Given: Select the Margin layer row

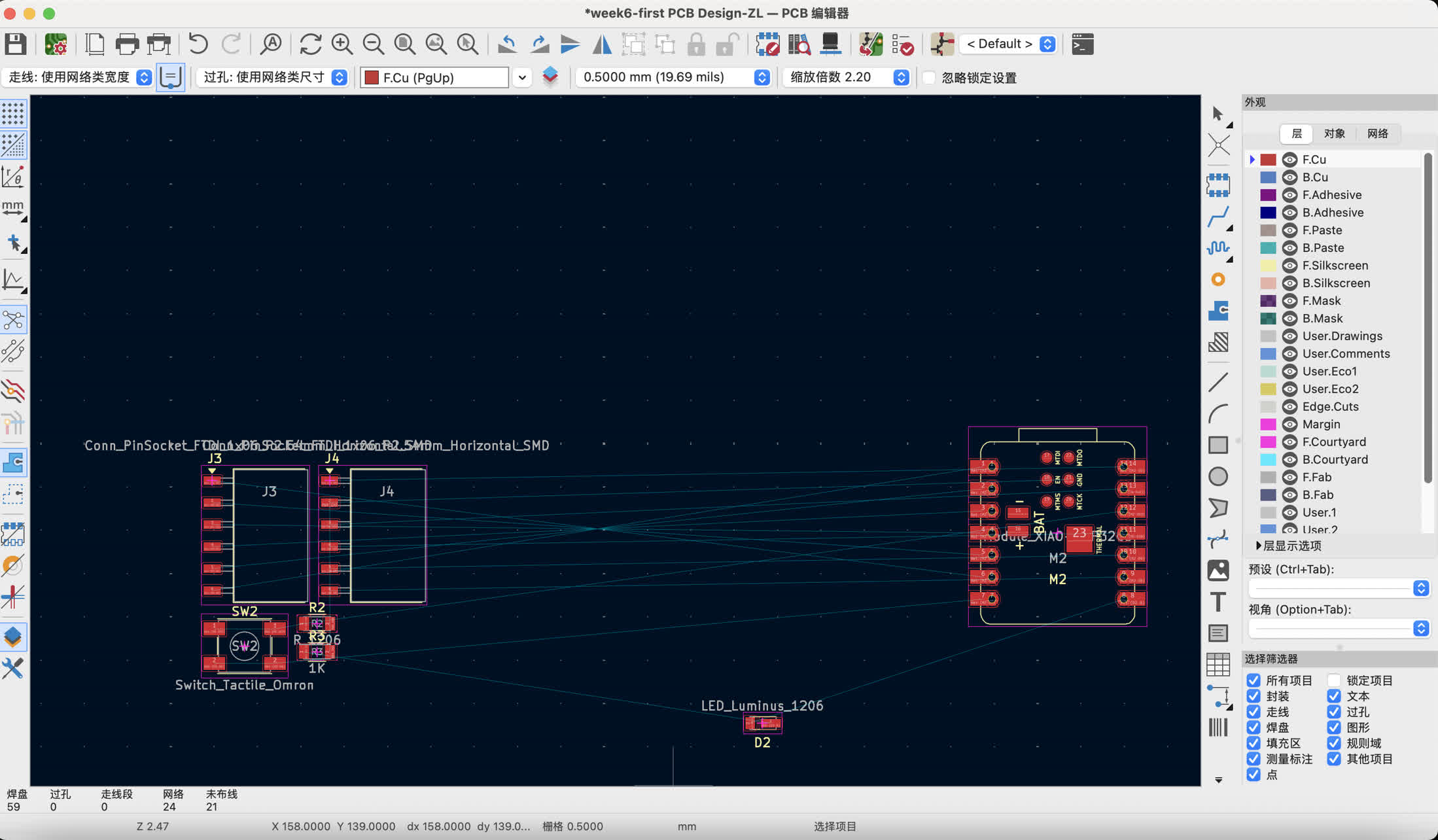Looking at the screenshot, I should coord(1335,425).
